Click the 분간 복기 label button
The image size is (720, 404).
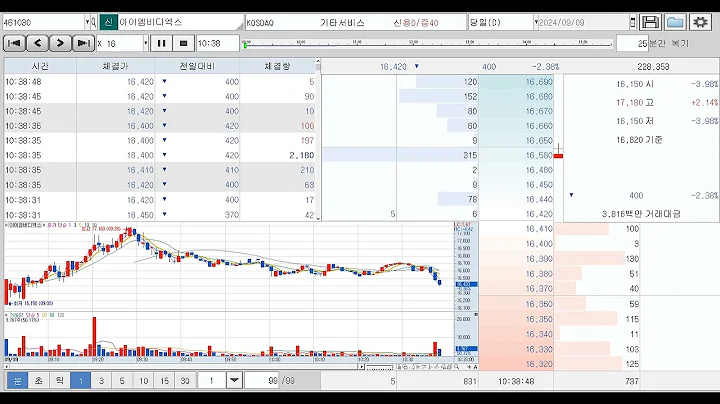[669, 44]
